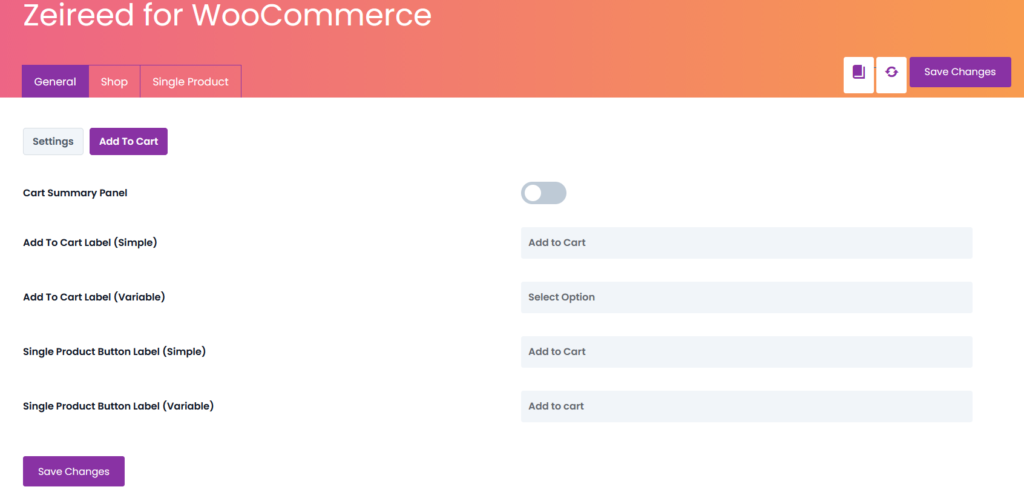Open the Shop tab
Image resolution: width=1024 pixels, height=501 pixels.
click(x=114, y=82)
